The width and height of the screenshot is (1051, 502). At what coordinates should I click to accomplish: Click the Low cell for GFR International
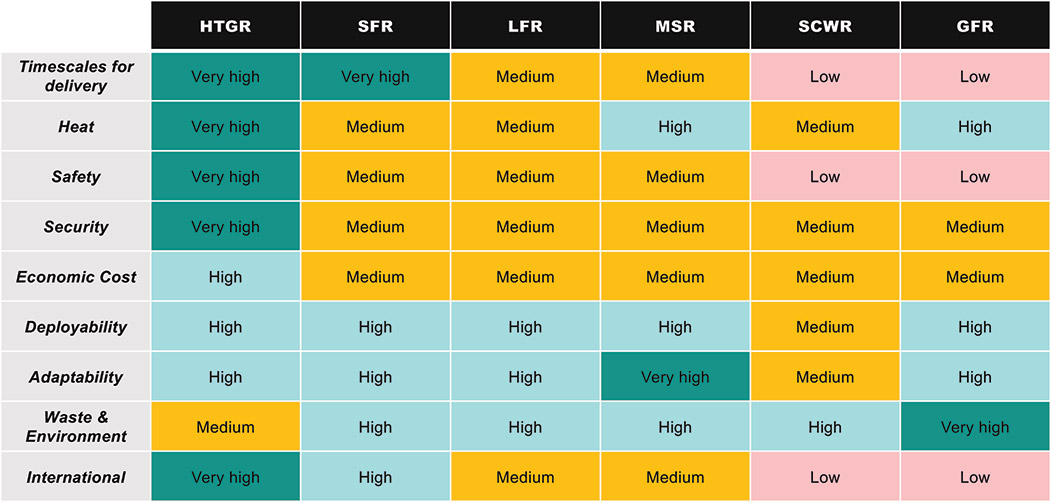[x=974, y=477]
